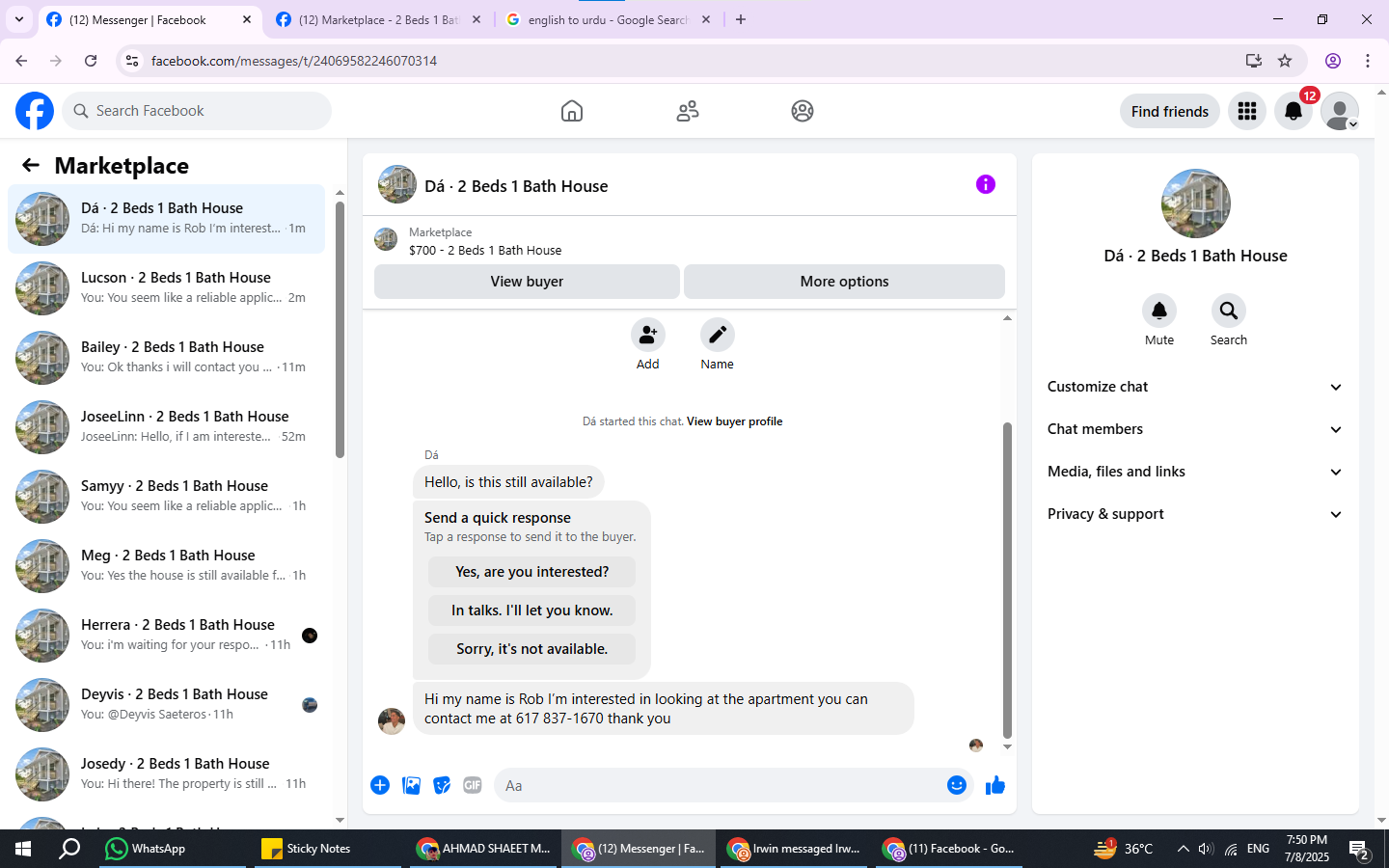This screenshot has width=1389, height=868.
Task: Expand Media, files and links section
Action: pyautogui.click(x=1195, y=472)
